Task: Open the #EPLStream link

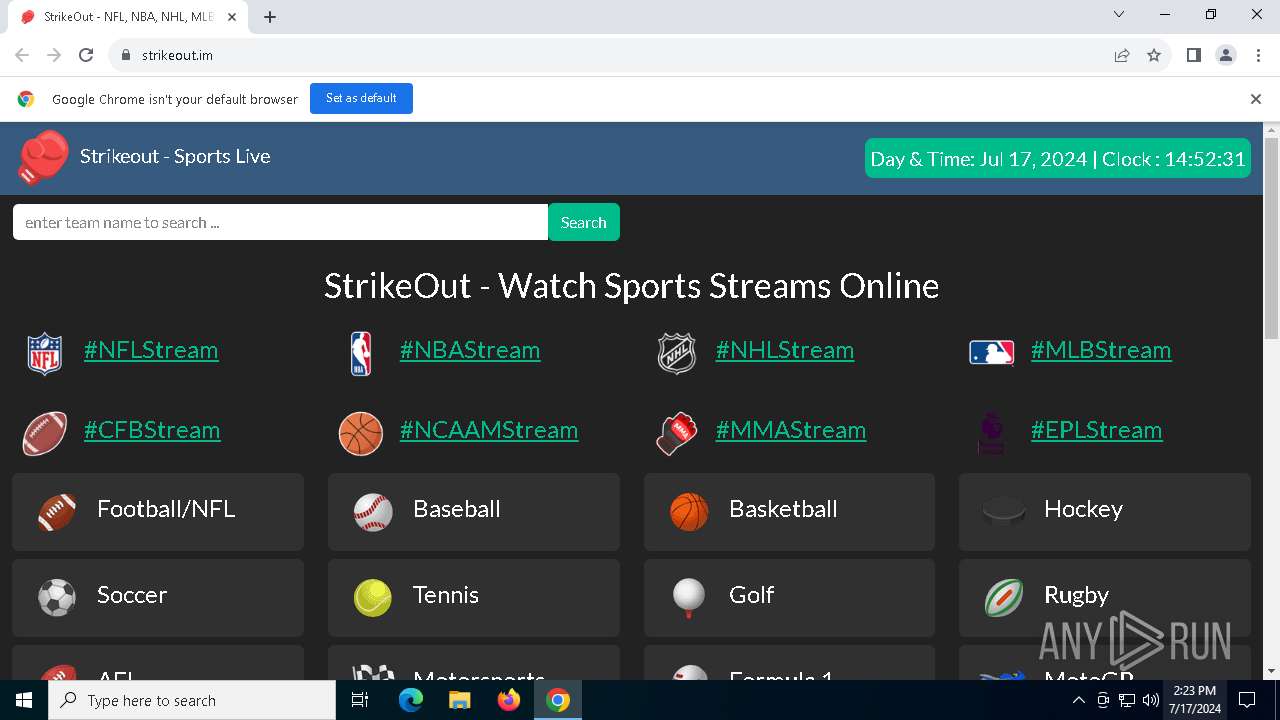Action: [x=1097, y=430]
